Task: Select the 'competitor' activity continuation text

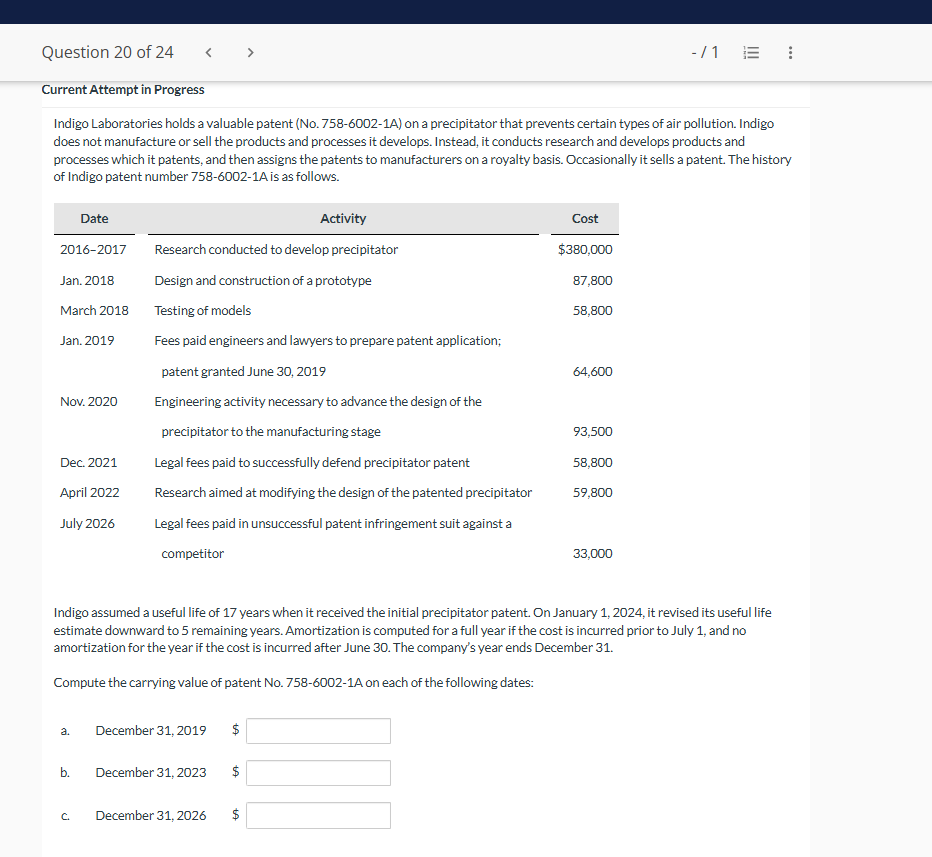Action: point(193,554)
